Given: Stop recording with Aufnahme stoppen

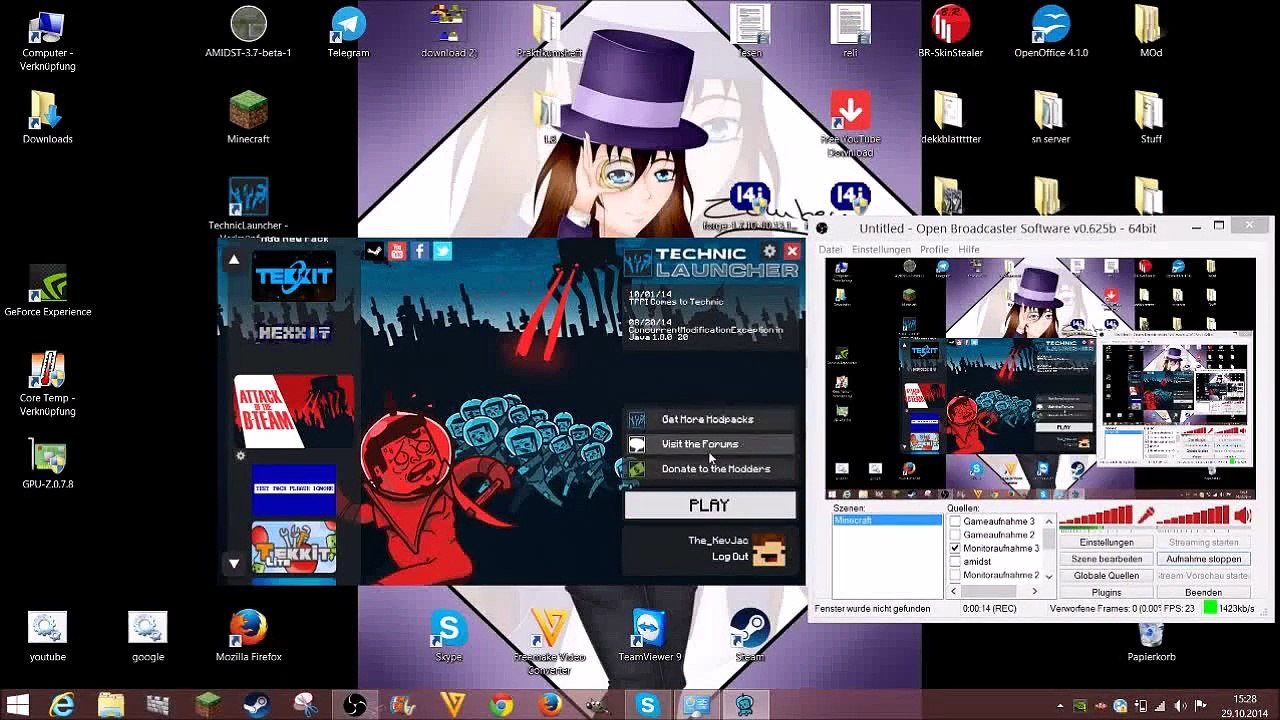Looking at the screenshot, I should click(1204, 559).
